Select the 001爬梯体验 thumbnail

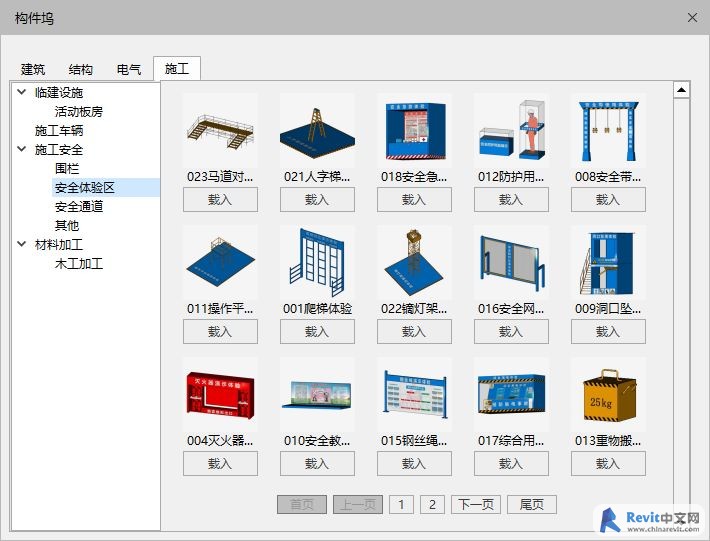point(317,263)
